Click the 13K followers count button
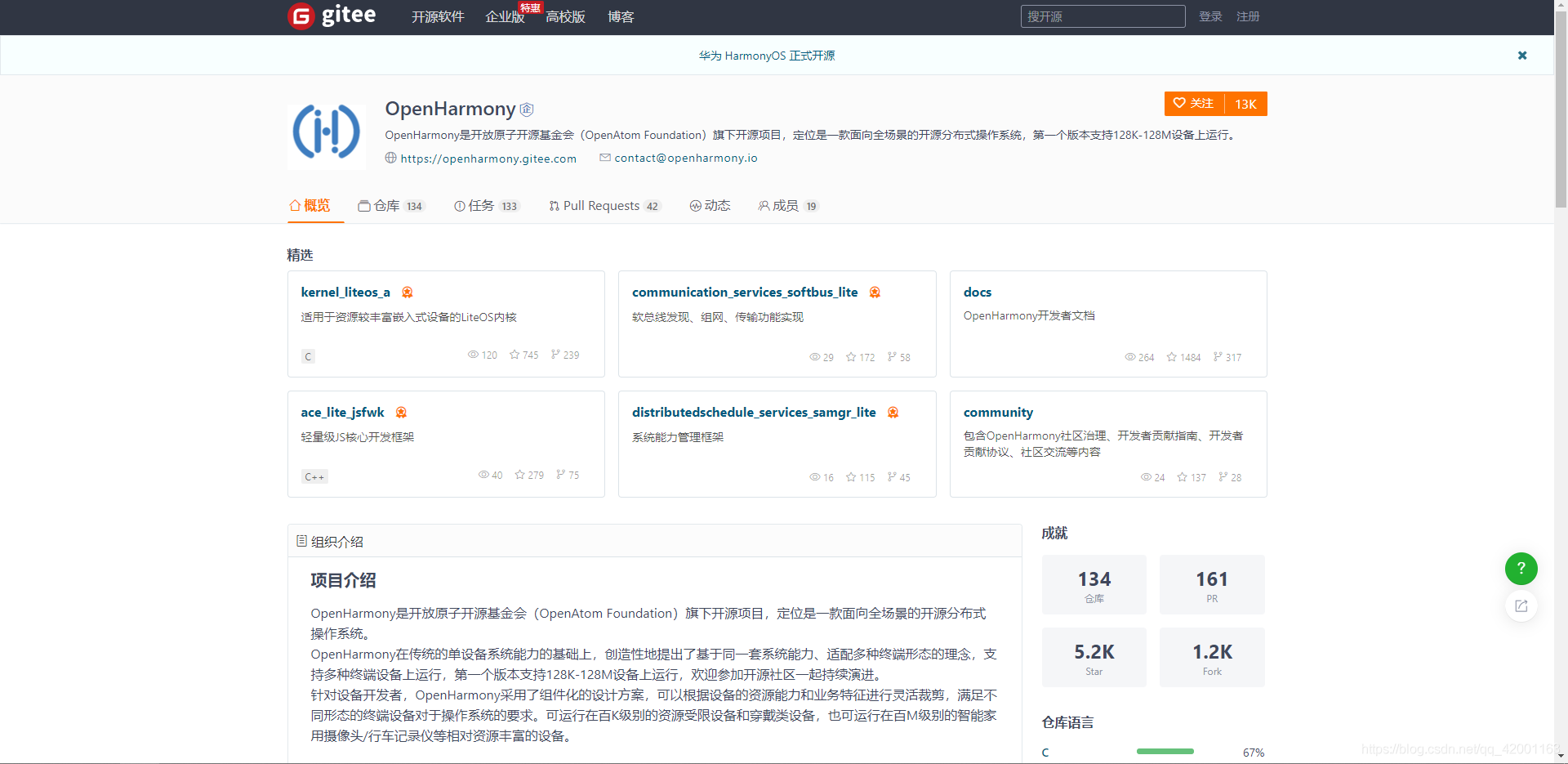Viewport: 1568px width, 764px height. pyautogui.click(x=1245, y=104)
